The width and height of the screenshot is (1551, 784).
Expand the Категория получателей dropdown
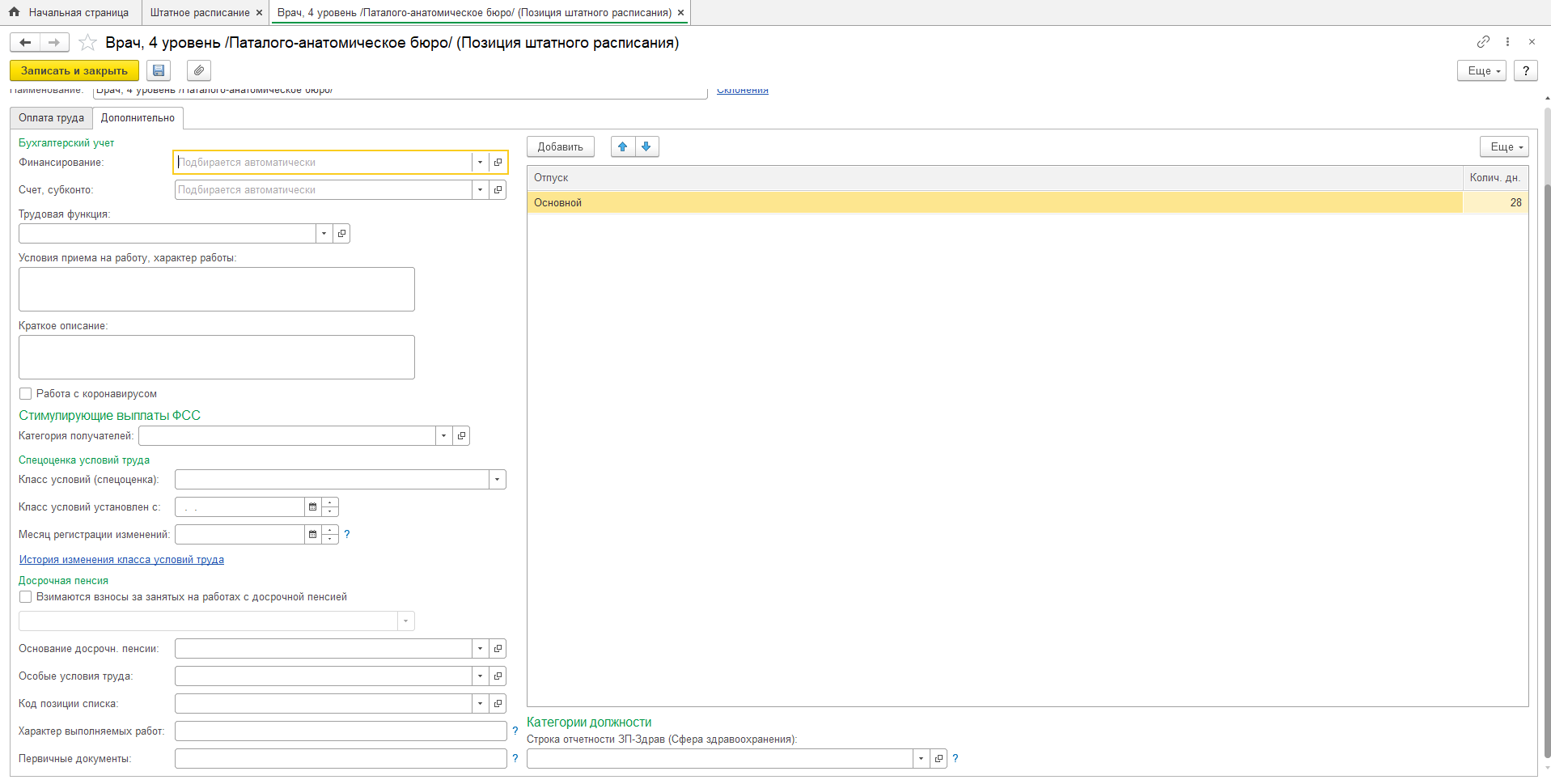pos(444,436)
